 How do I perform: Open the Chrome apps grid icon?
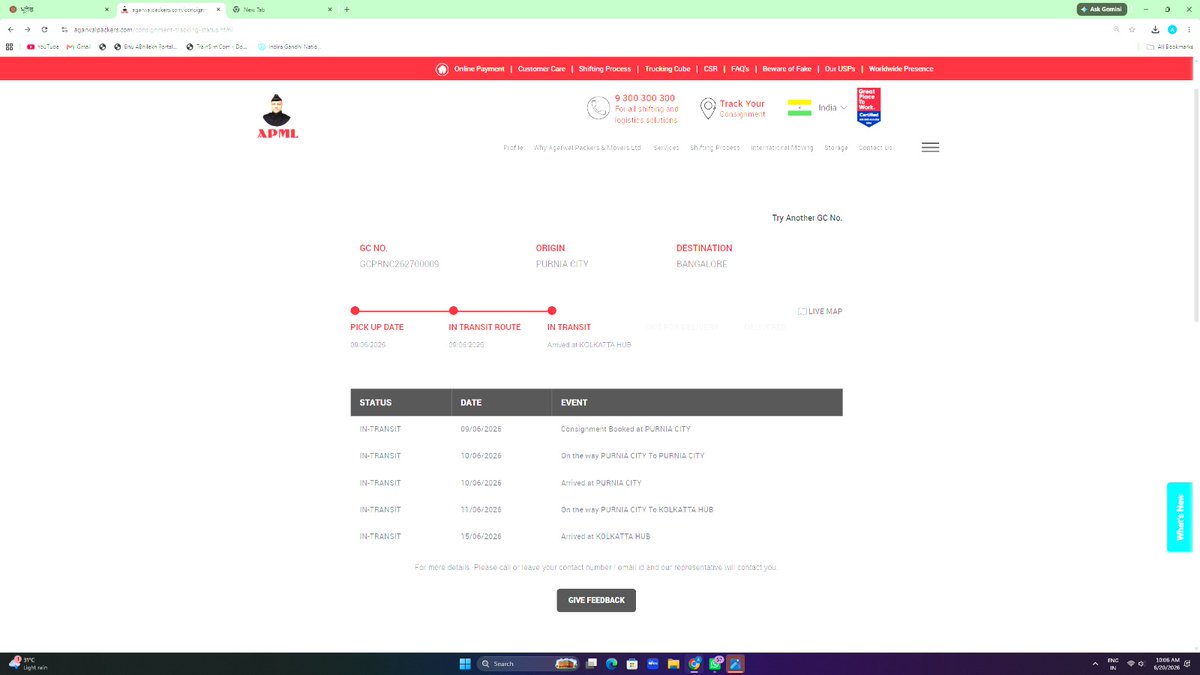coord(9,46)
